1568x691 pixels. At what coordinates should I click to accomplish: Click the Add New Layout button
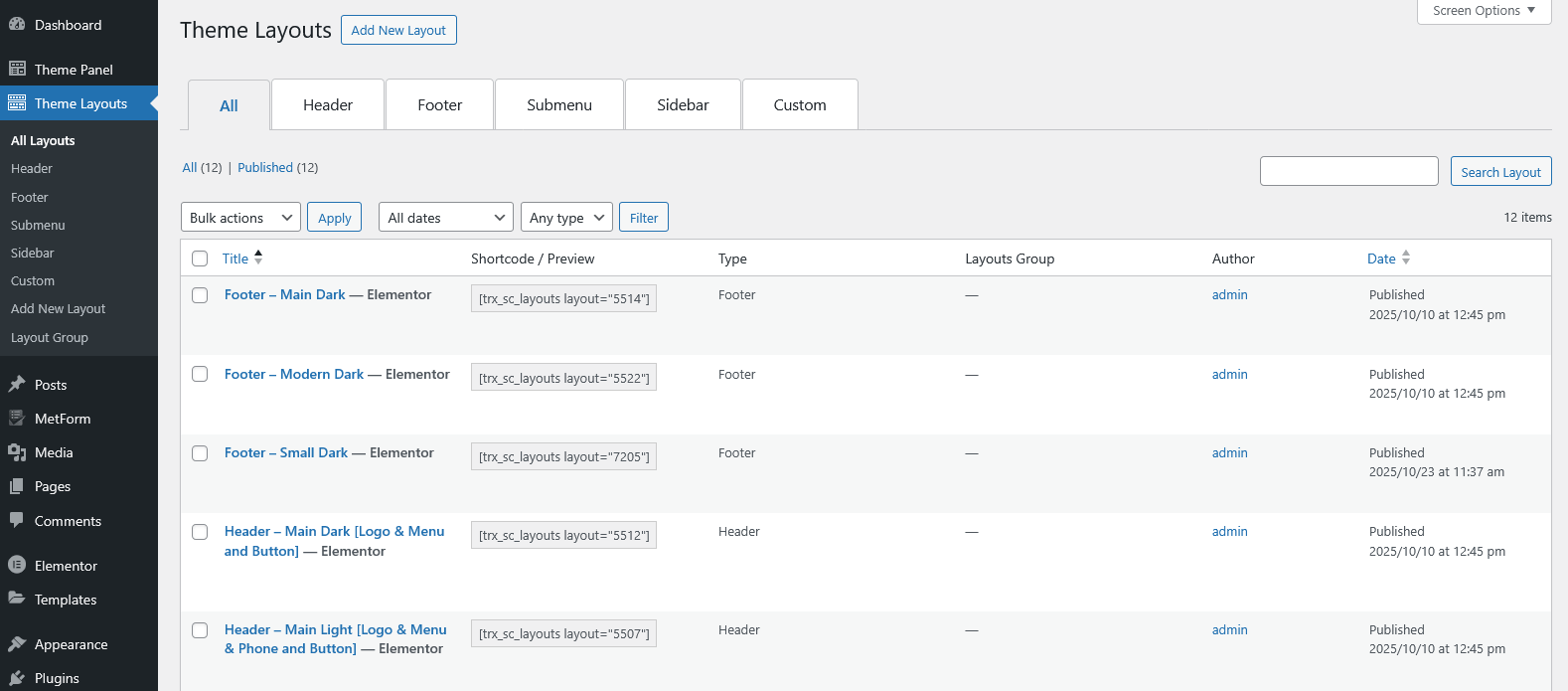398,30
